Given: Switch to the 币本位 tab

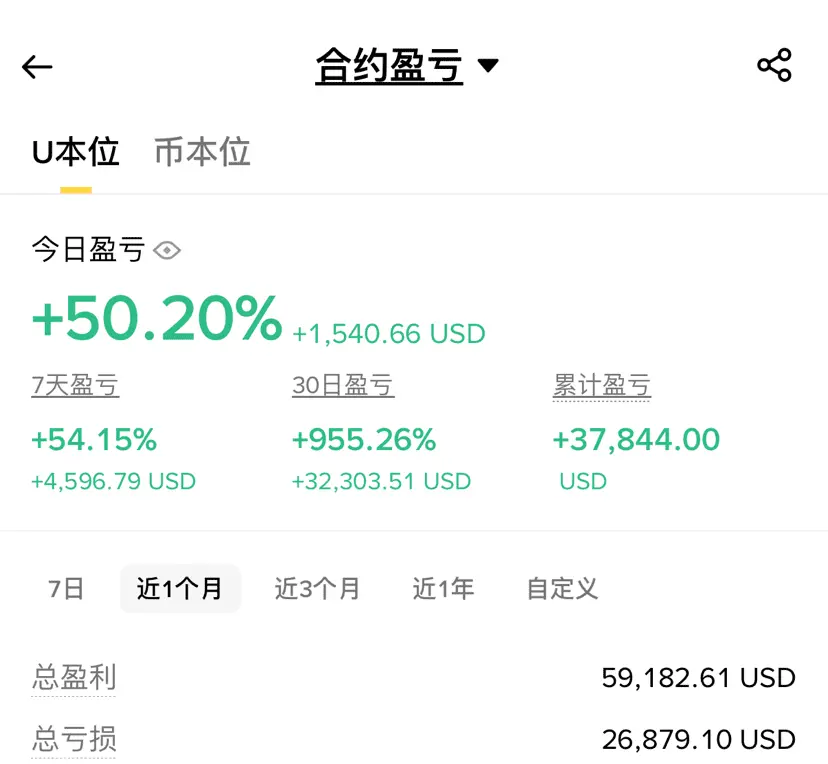Looking at the screenshot, I should [202, 153].
